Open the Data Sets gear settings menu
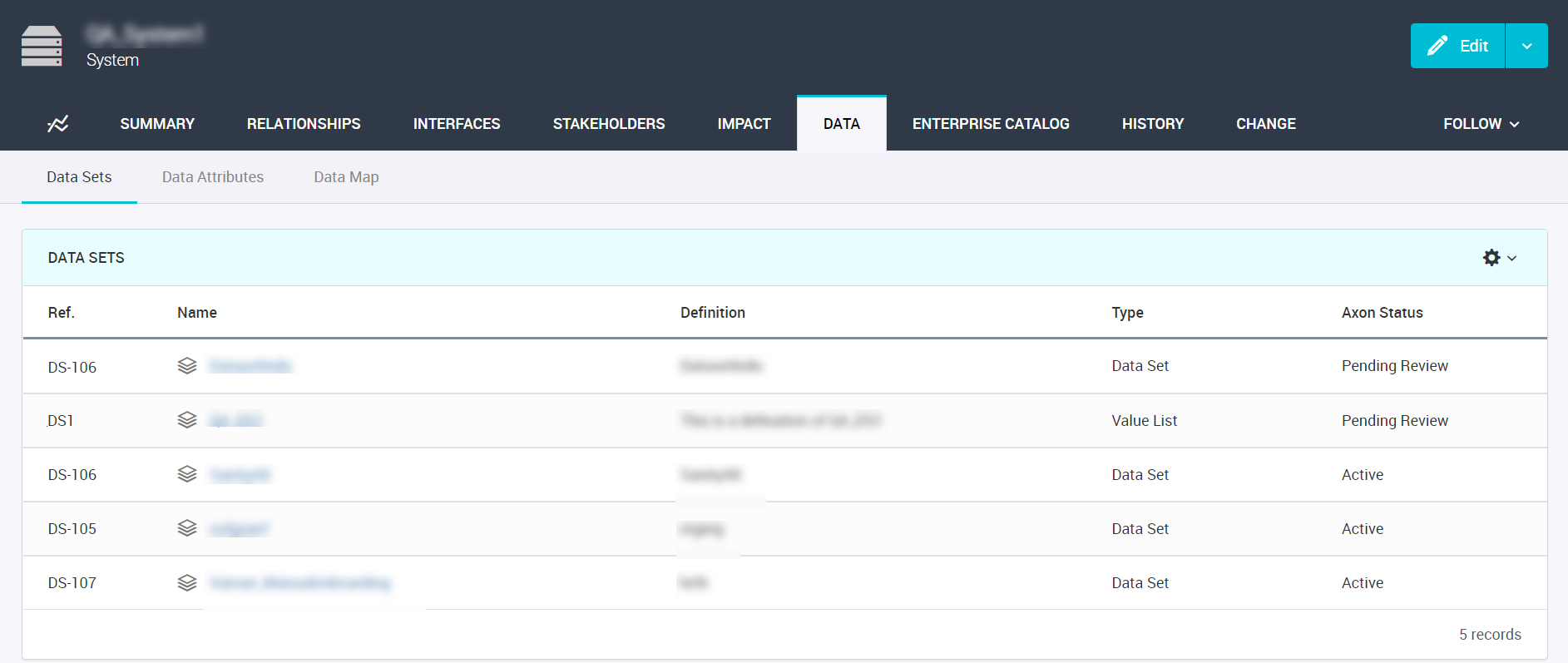The image size is (1568, 663). 1500,258
